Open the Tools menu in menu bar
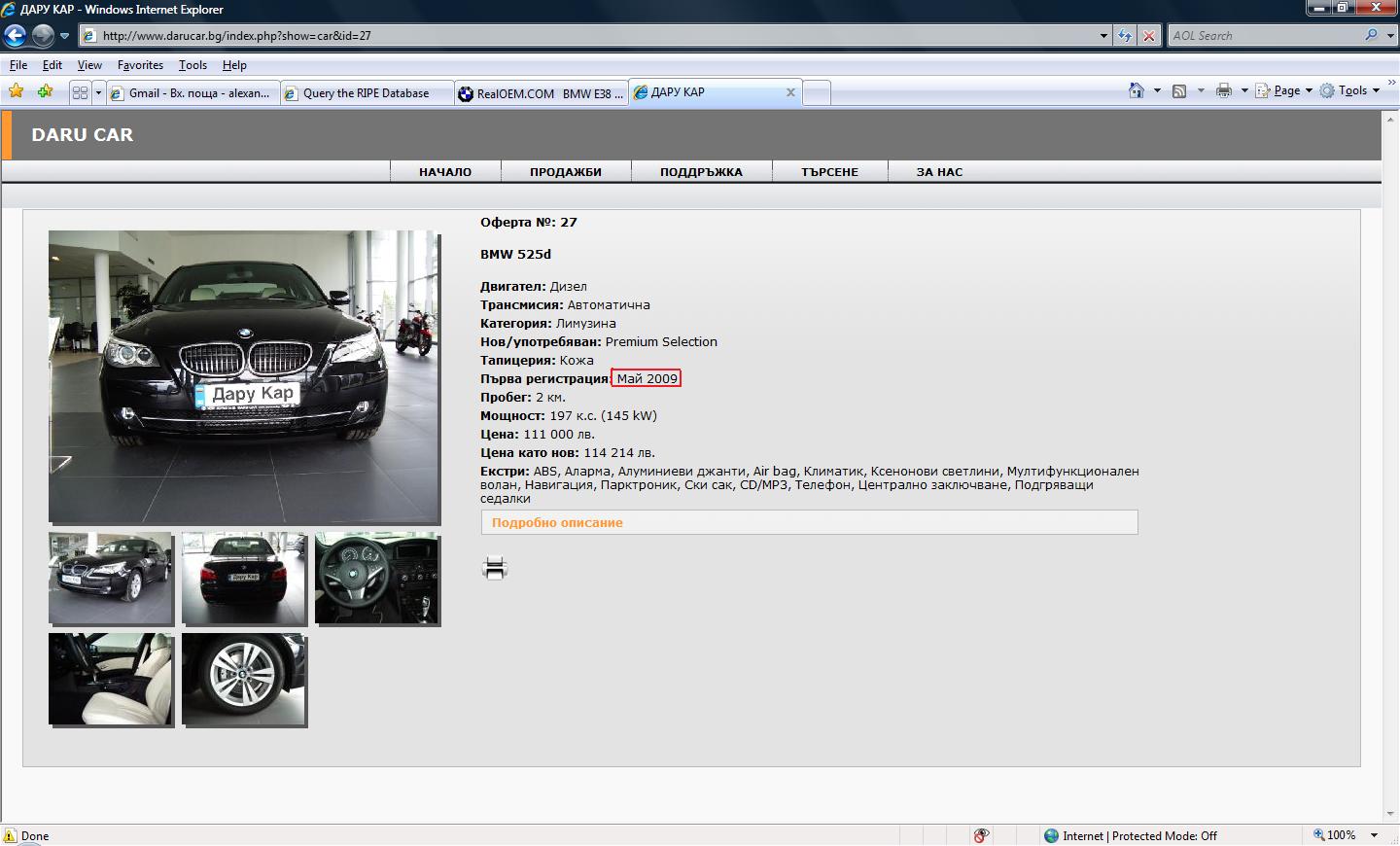The image size is (1400, 846). 192,65
